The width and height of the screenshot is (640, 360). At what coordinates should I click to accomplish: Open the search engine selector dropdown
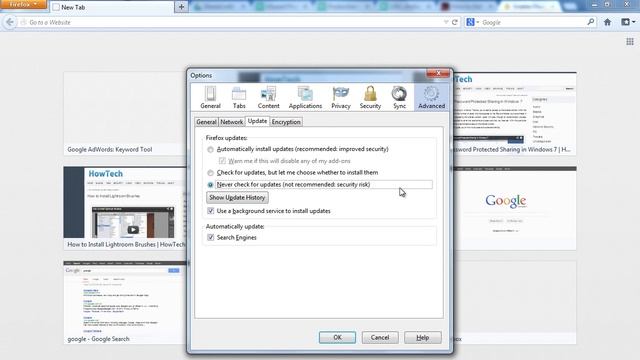[473, 22]
